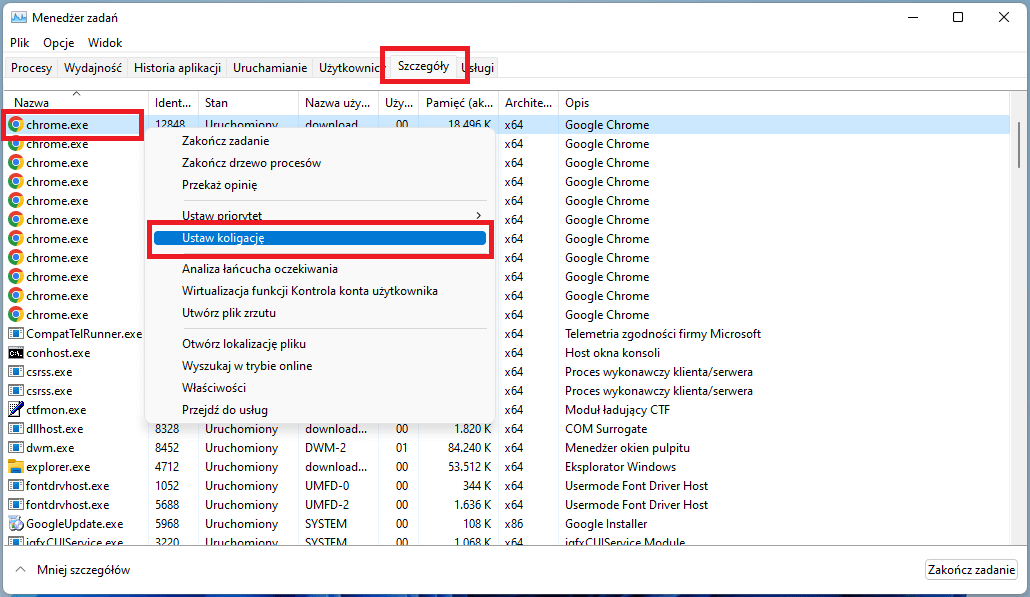Select Przekaż opinię menu entry
Screen dimensions: 1030x597
[219, 185]
